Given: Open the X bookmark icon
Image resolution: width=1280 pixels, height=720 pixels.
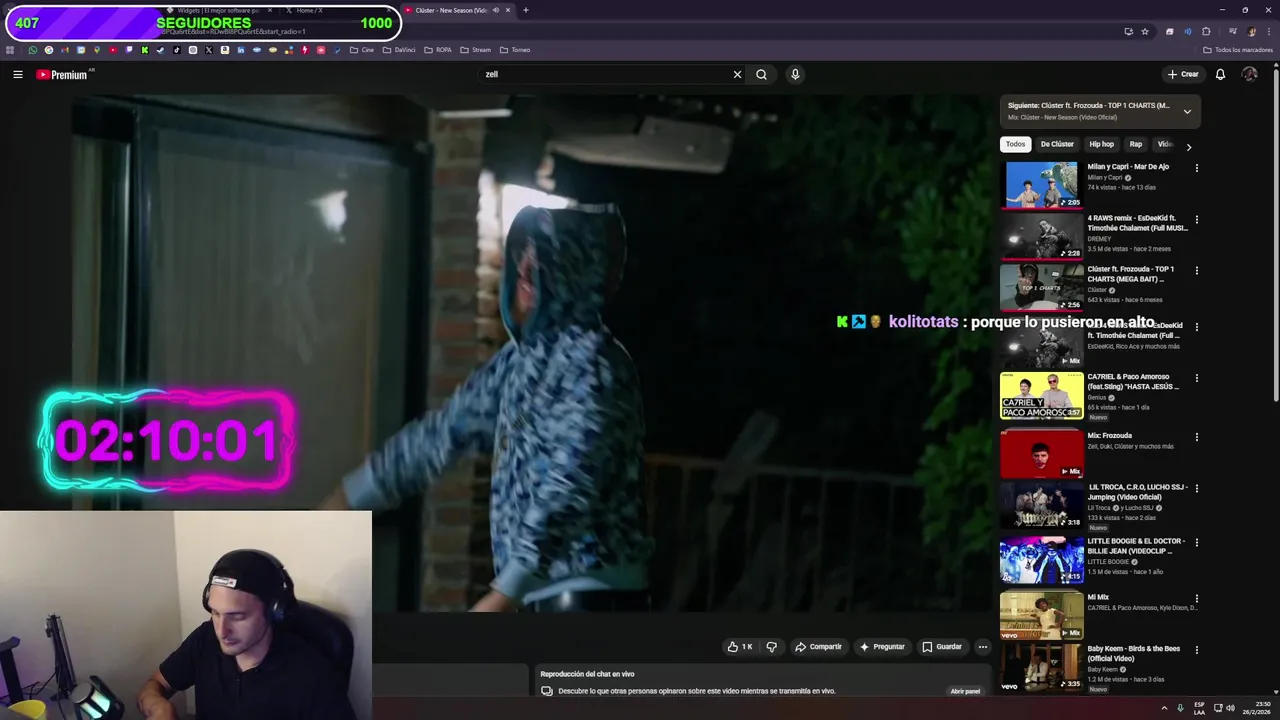Looking at the screenshot, I should point(209,50).
